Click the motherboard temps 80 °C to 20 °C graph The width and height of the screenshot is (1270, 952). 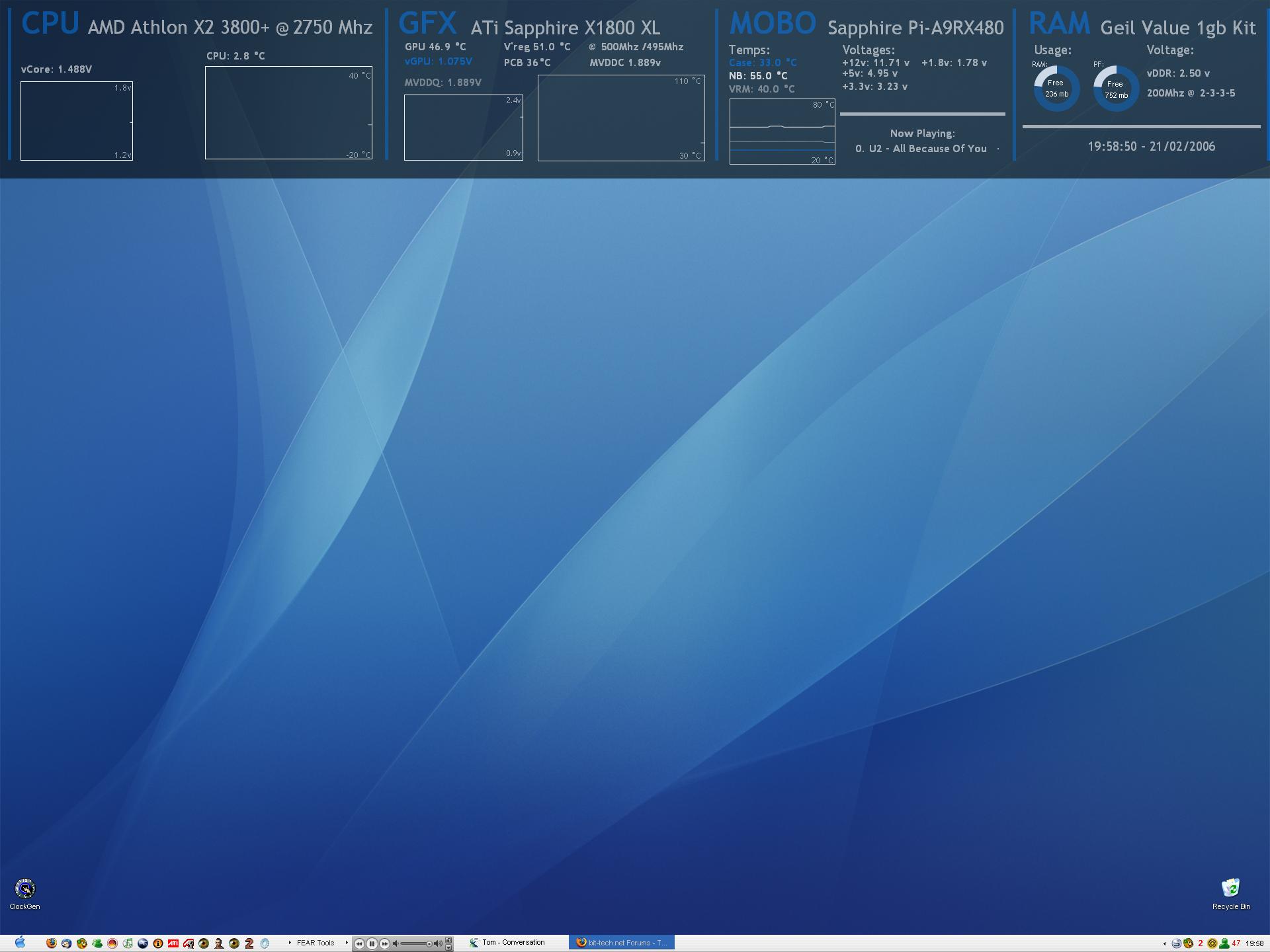pos(782,132)
